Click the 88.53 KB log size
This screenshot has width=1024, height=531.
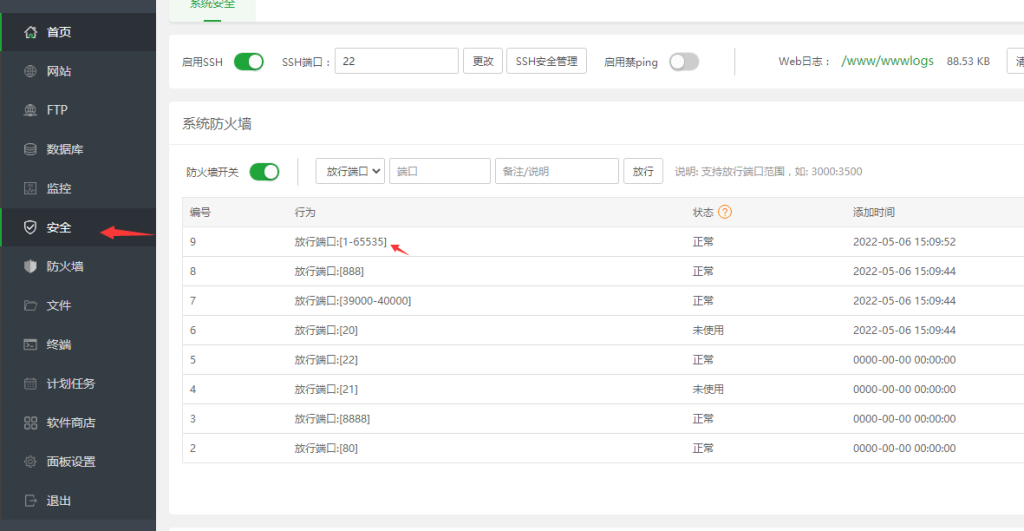pos(968,61)
